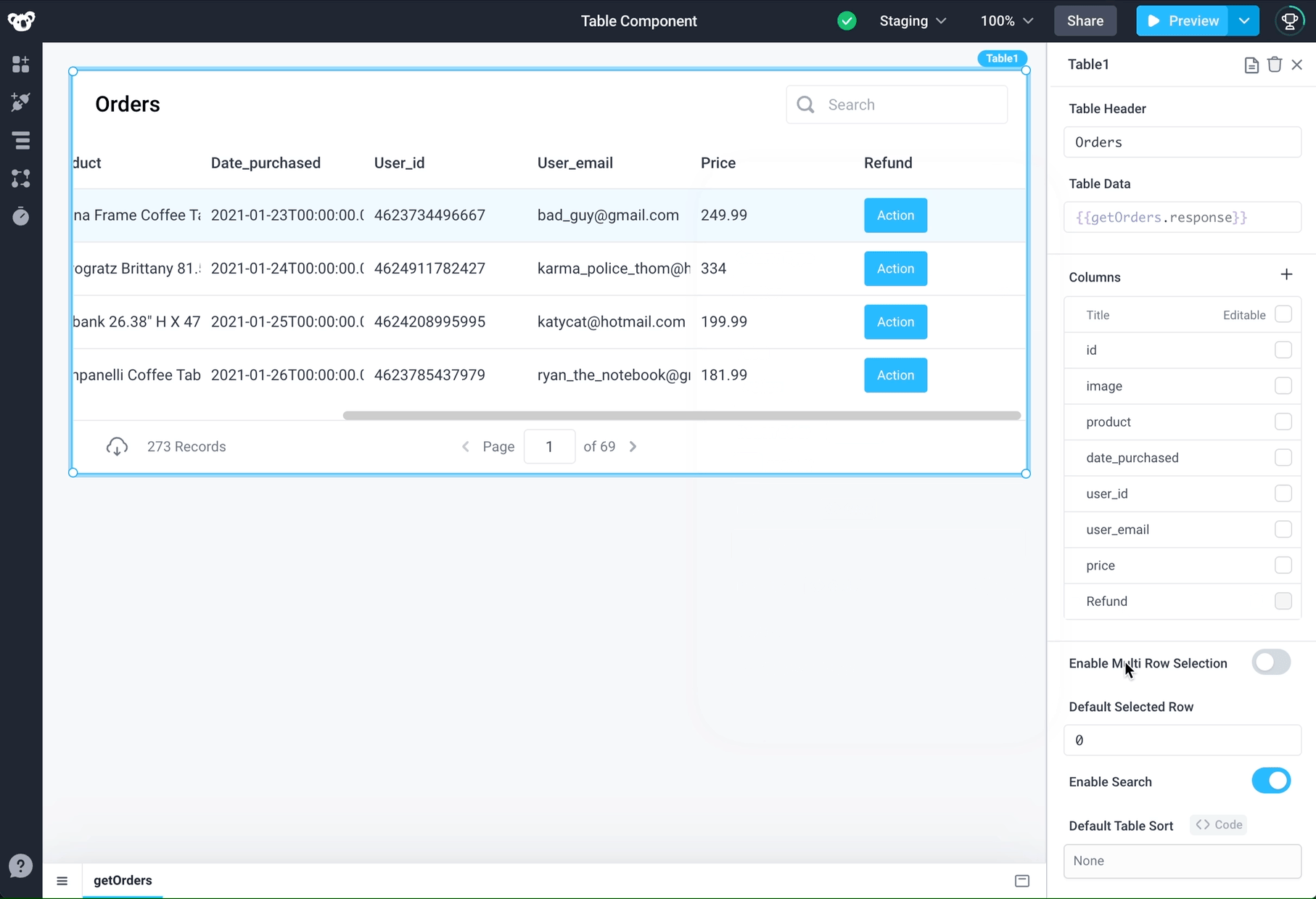This screenshot has width=1316, height=899.
Task: Click inside the Default Selected Row field
Action: tap(1181, 739)
